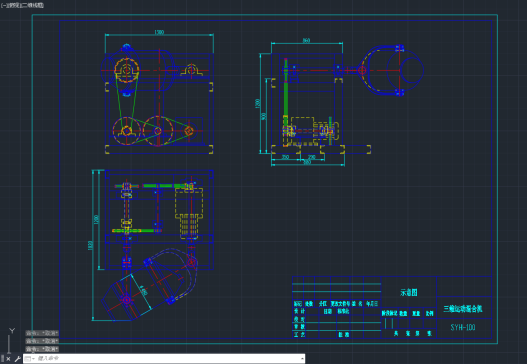Select the 1300 dimension text in top-left view
527x364 pixels.
pyautogui.click(x=159, y=32)
